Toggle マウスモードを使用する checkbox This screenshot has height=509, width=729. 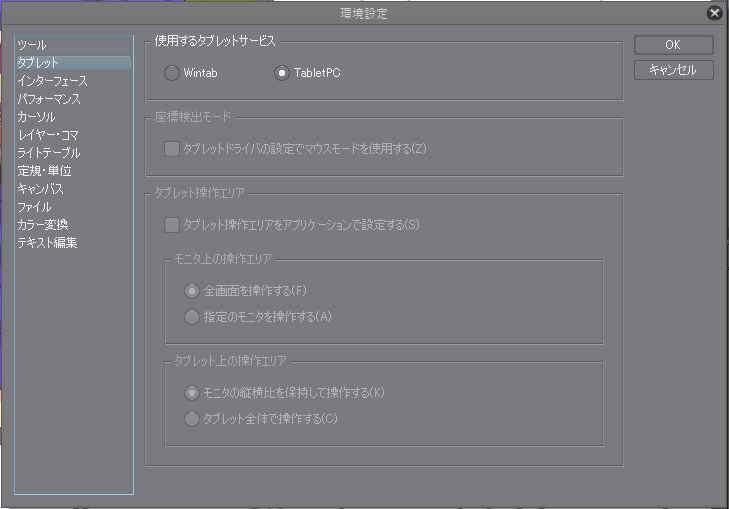click(172, 149)
